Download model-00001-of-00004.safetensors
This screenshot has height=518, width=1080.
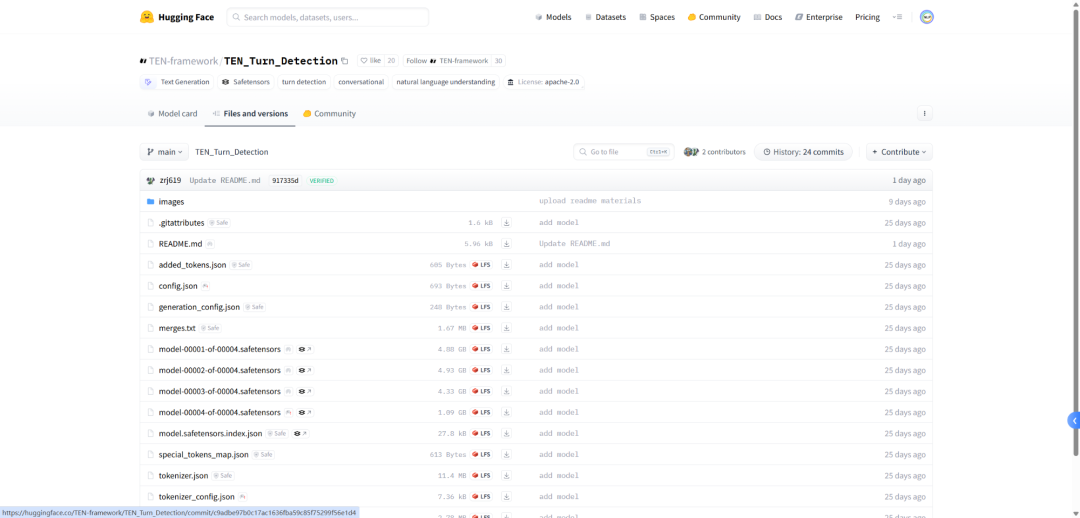click(506, 349)
